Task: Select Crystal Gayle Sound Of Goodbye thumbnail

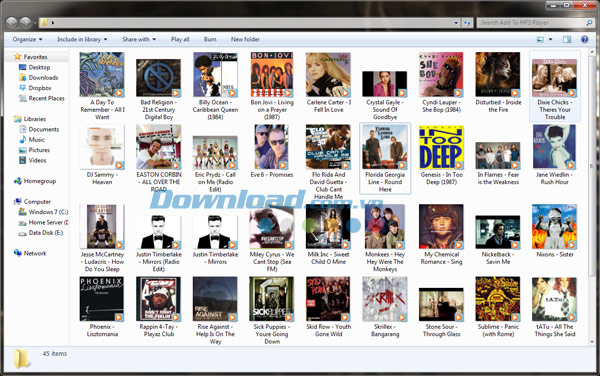Action: click(x=385, y=84)
